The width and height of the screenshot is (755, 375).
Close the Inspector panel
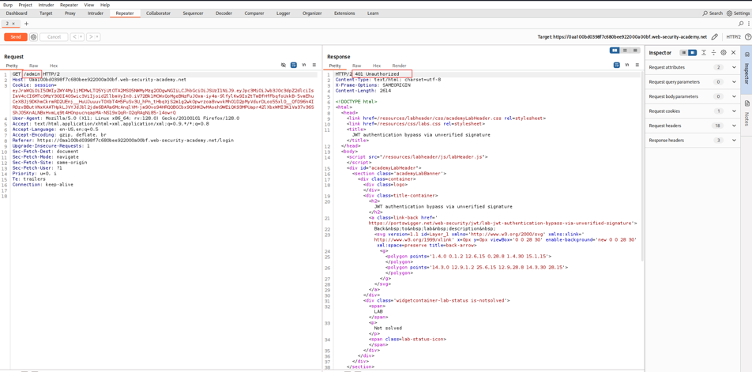(x=733, y=52)
